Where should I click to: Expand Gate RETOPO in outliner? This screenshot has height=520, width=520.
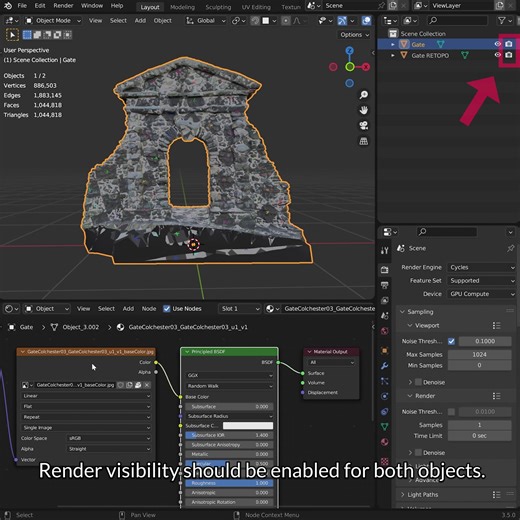(x=393, y=55)
